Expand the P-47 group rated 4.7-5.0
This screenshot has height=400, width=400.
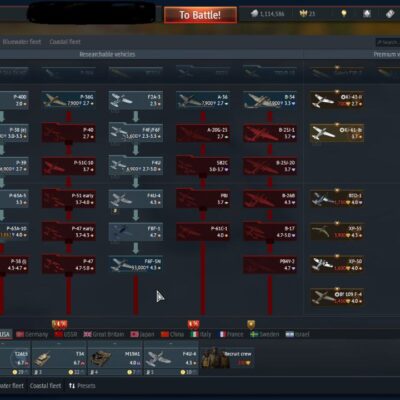click(69, 265)
